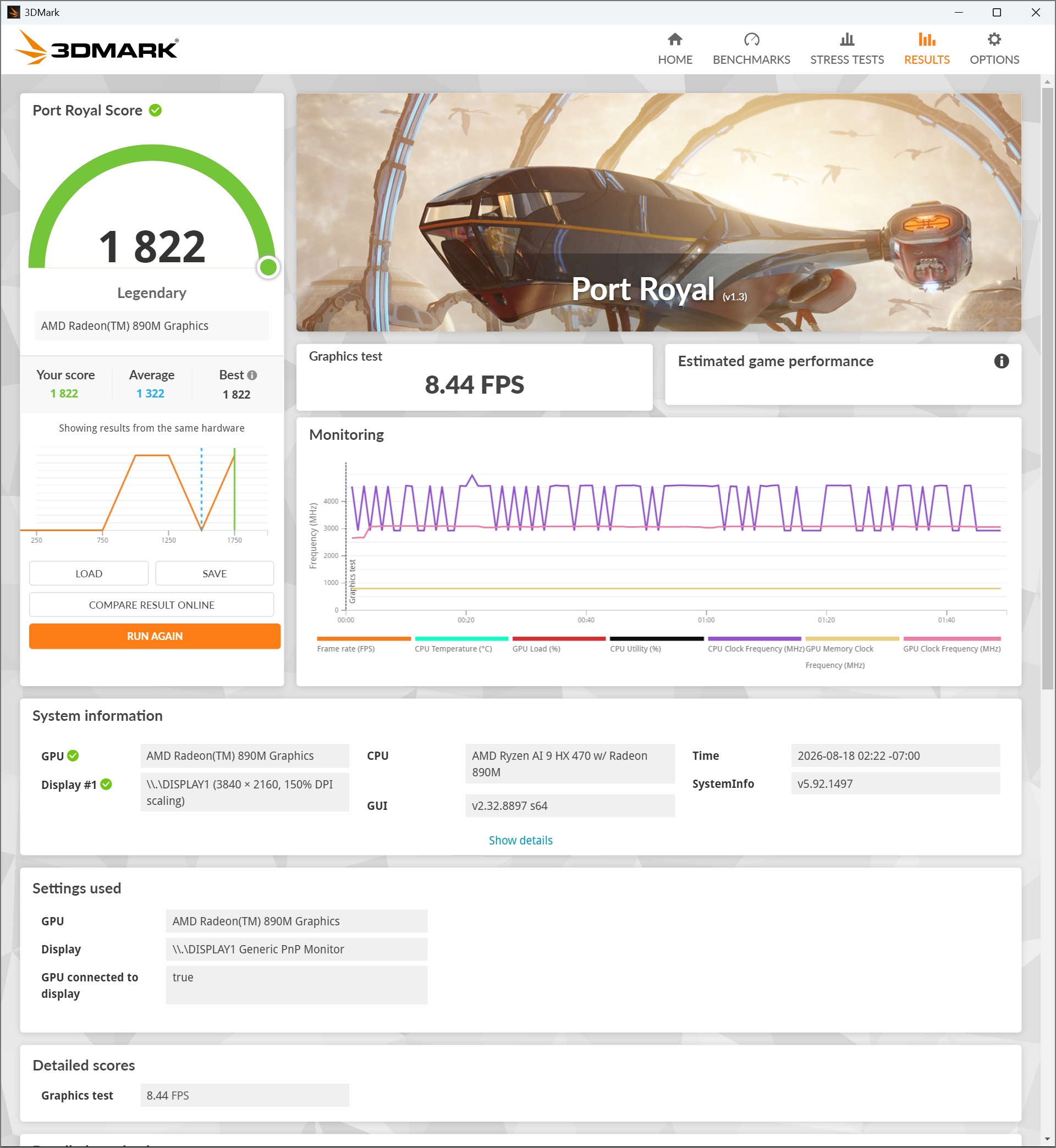Click the GPU connected to display true value
1056x1148 pixels.
click(296, 985)
